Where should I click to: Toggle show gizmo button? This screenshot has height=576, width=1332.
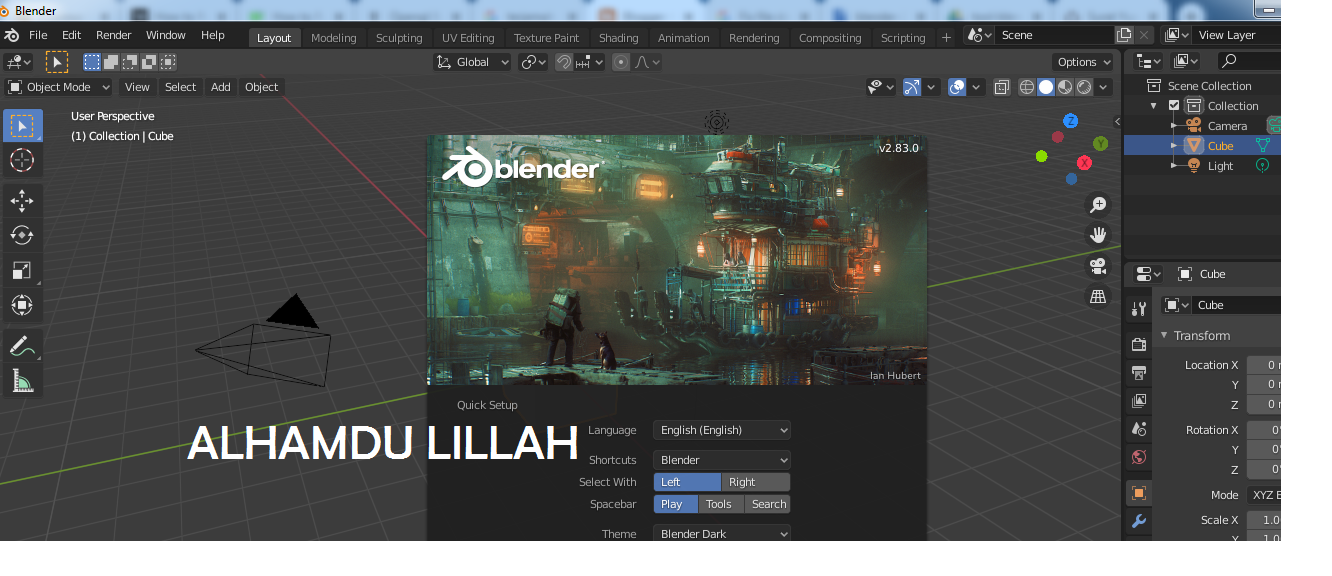[x=912, y=87]
